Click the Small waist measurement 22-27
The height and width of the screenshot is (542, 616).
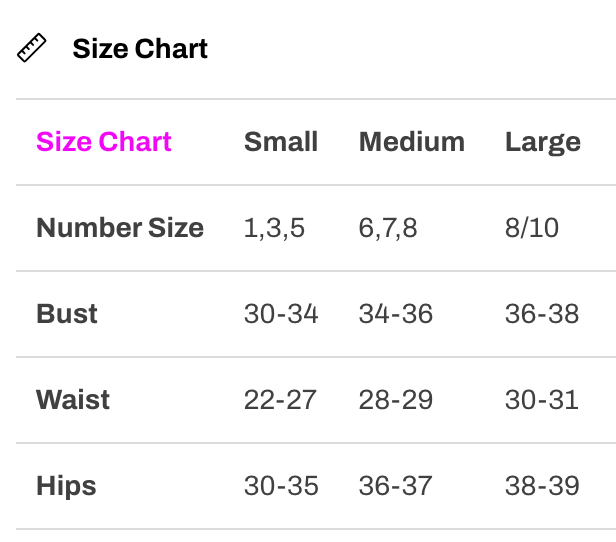coord(280,400)
